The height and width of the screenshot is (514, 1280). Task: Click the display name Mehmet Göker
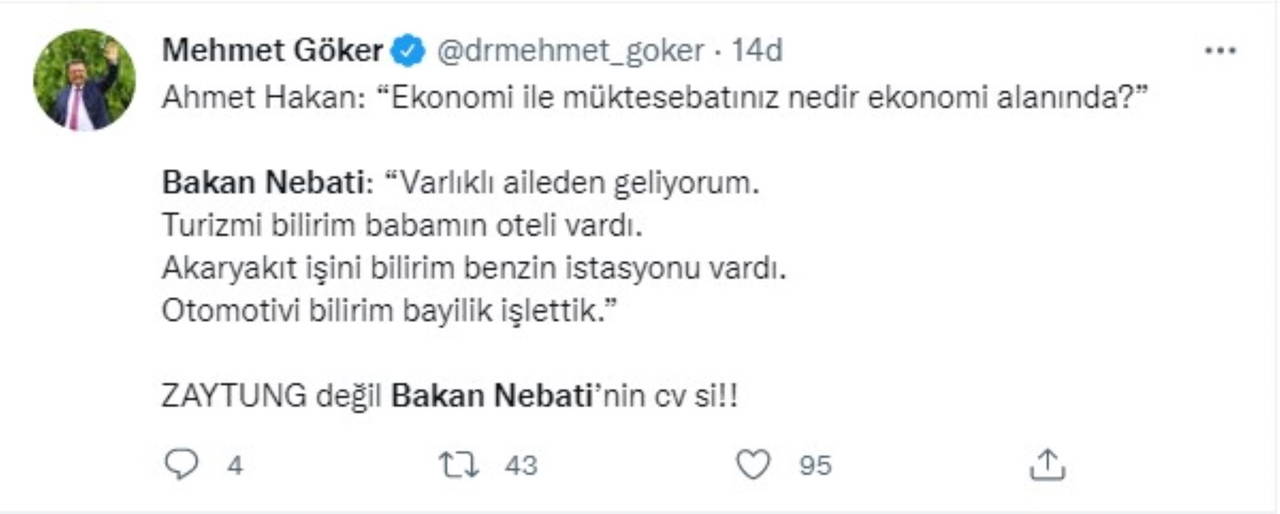[271, 50]
